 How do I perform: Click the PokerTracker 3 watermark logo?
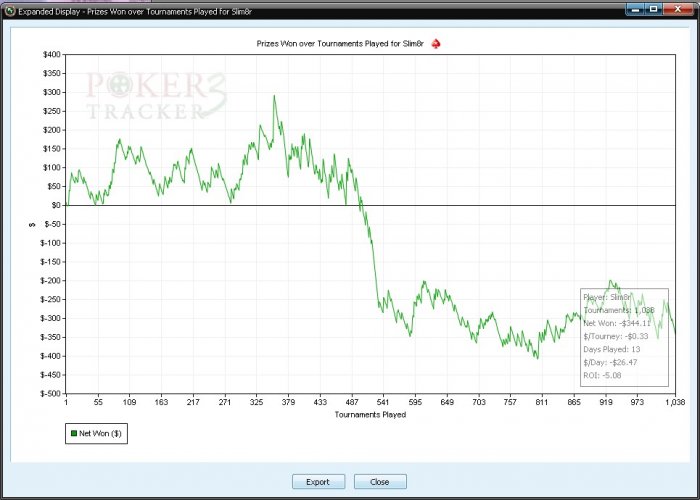click(156, 96)
